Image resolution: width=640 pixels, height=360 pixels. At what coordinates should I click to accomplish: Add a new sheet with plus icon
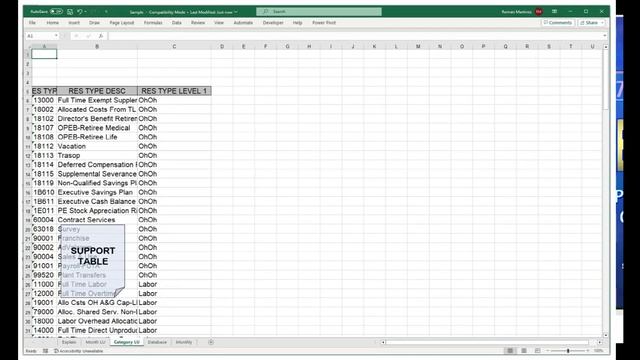211,342
